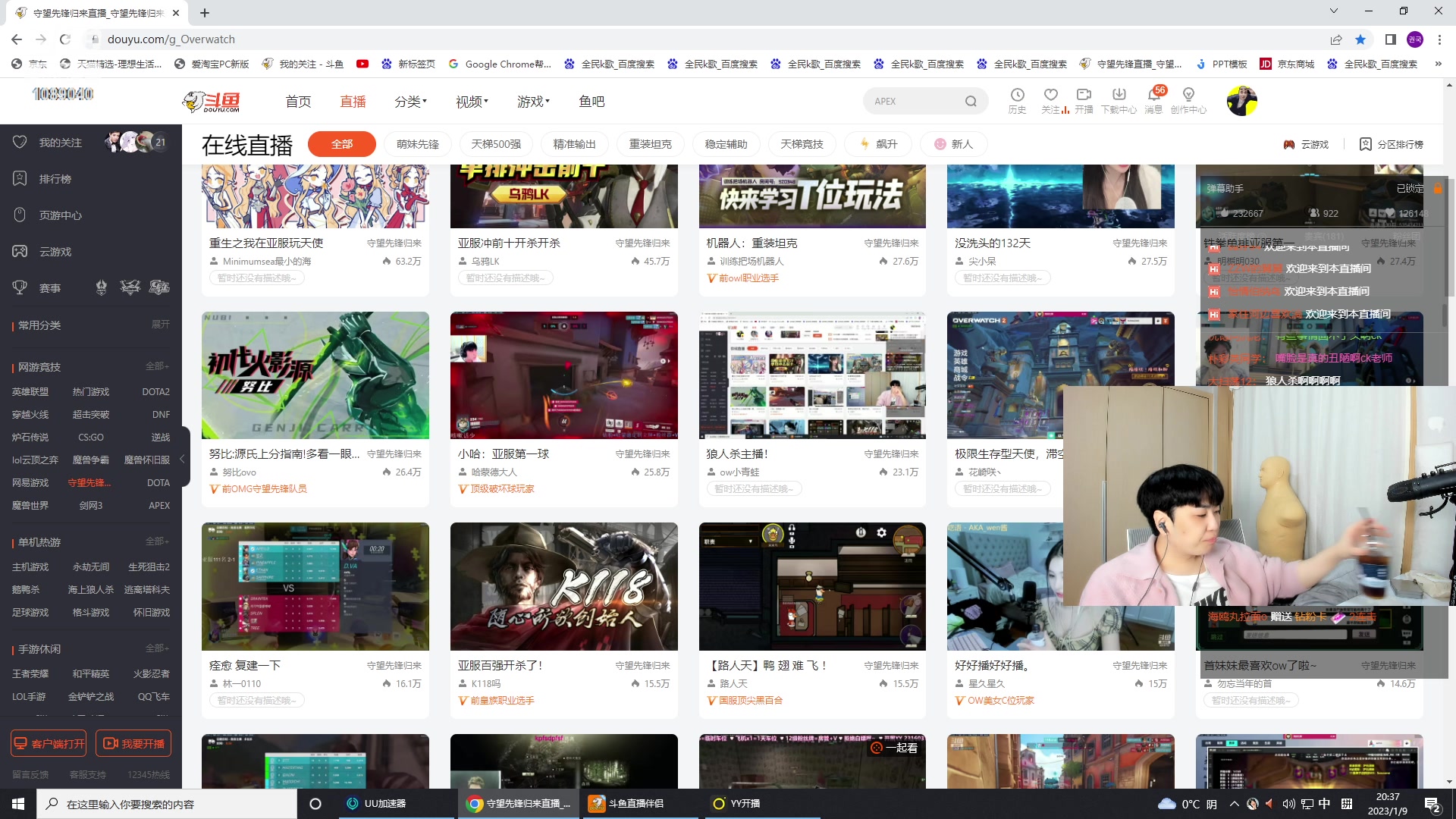Image resolution: width=1456 pixels, height=819 pixels.
Task: Open the start streaming icon in header
Action: [x=1084, y=95]
